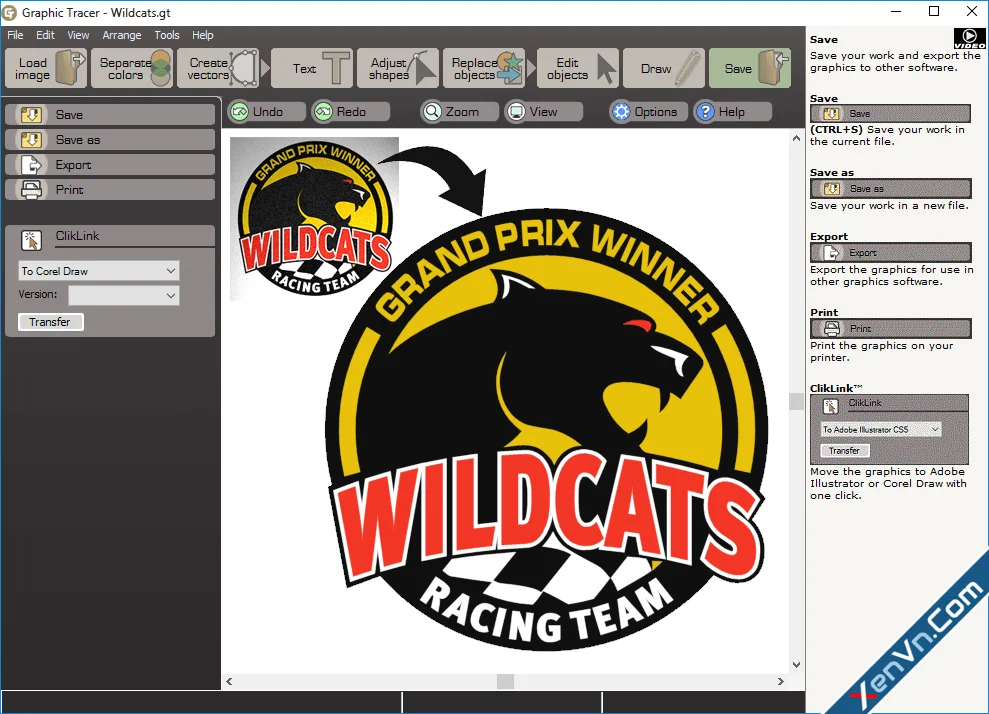Choose the Adjust shapes tool
This screenshot has height=714, width=989.
click(399, 69)
